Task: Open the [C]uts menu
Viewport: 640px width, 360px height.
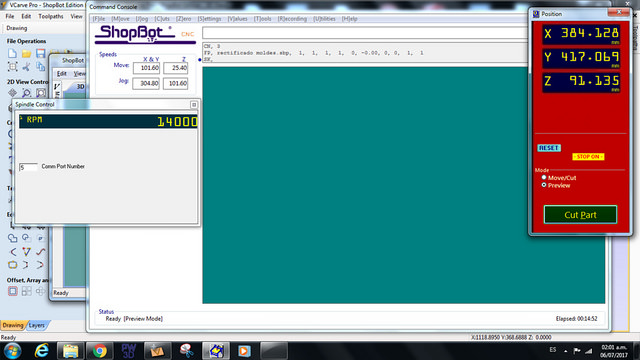Action: pos(162,19)
